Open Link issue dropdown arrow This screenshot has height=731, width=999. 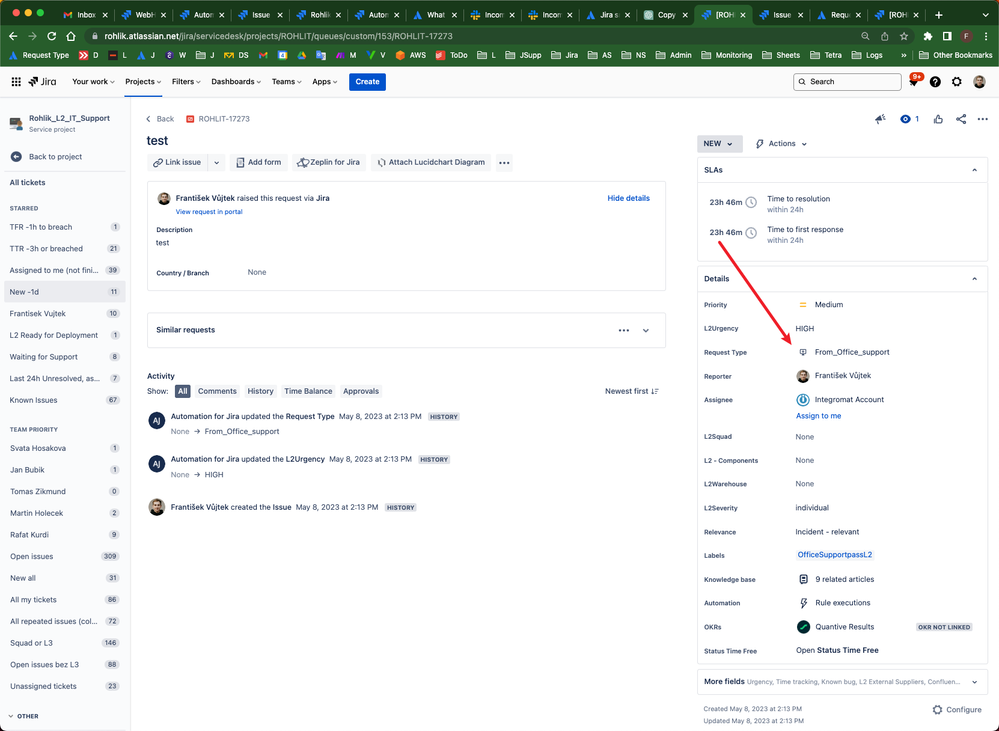point(217,163)
